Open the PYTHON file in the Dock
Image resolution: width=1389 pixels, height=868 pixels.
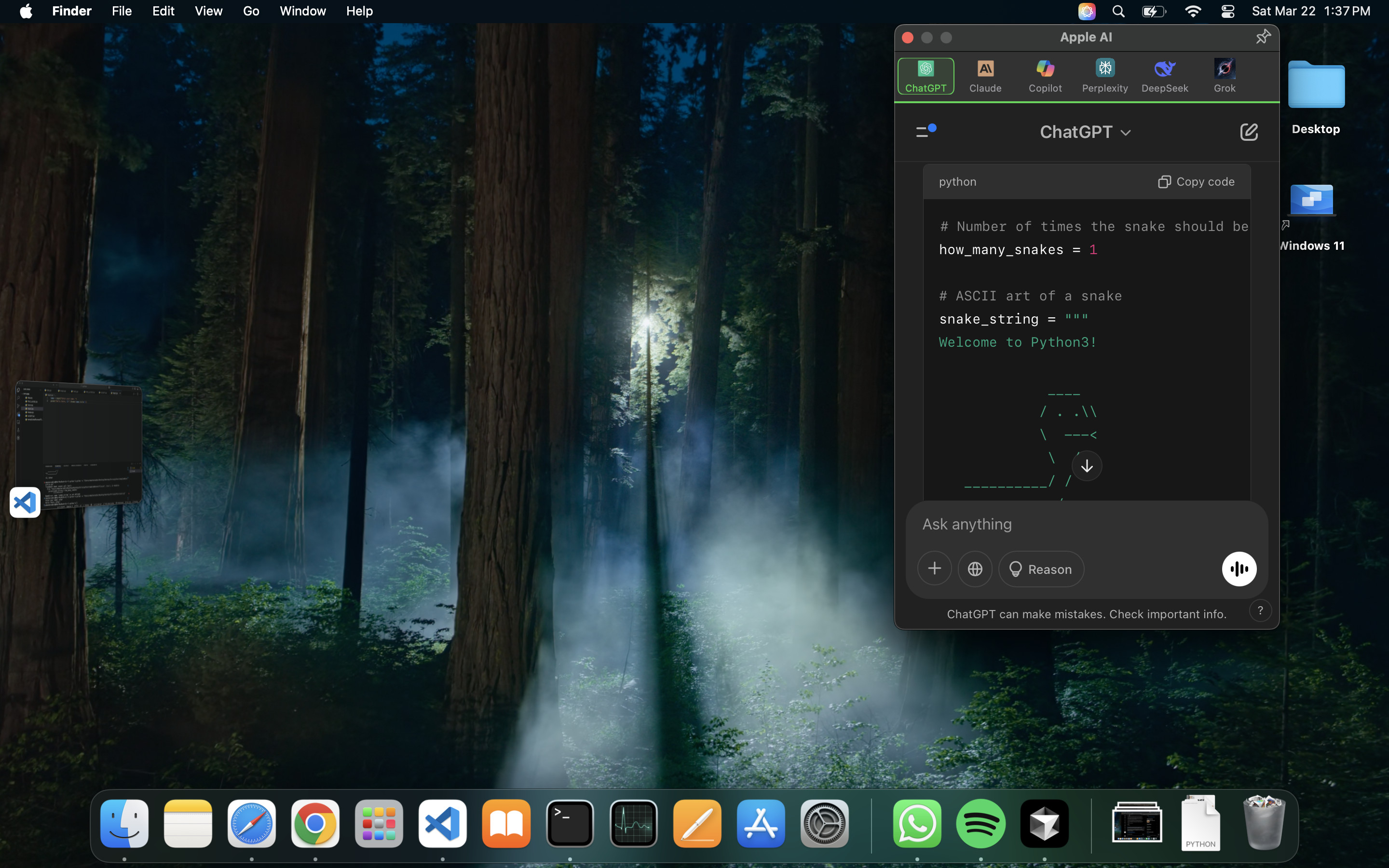coord(1200,823)
